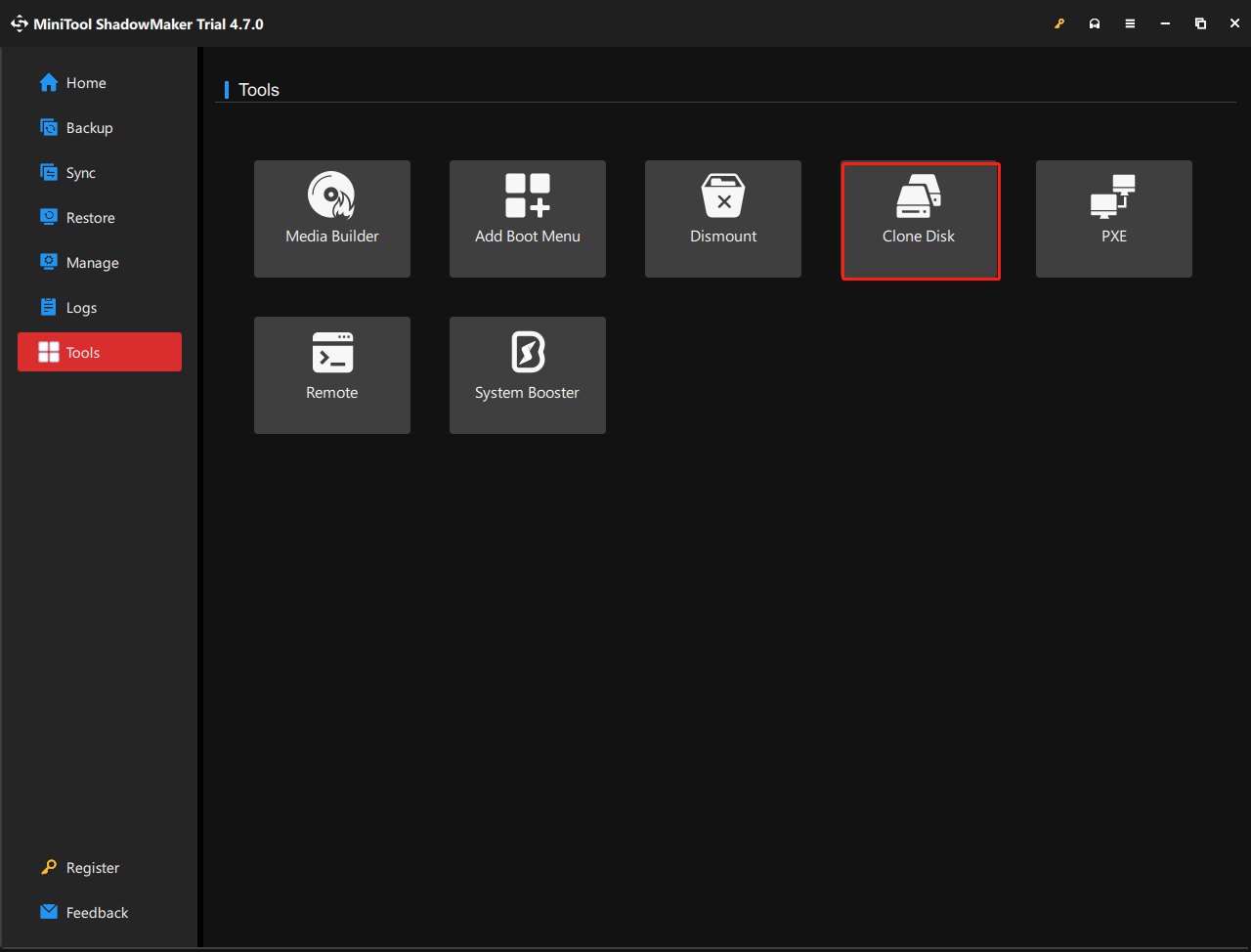
Task: Open the Dismount tool
Action: (x=723, y=218)
